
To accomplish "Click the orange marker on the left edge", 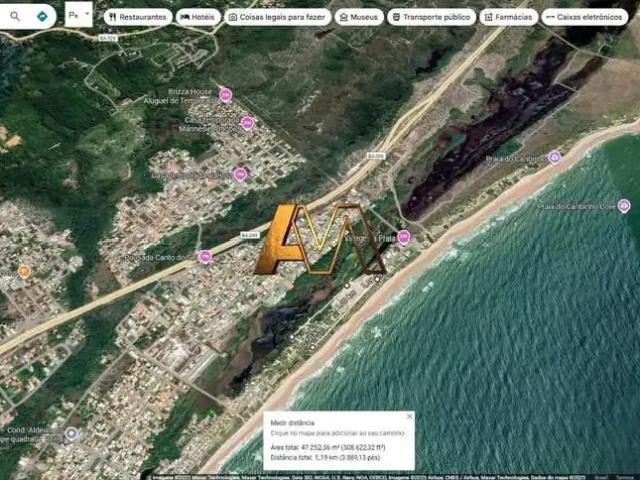I will pos(24,271).
